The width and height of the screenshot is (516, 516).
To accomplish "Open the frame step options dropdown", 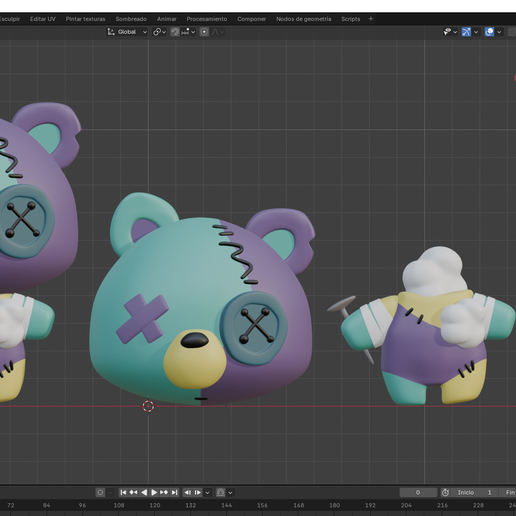I will click(207, 492).
